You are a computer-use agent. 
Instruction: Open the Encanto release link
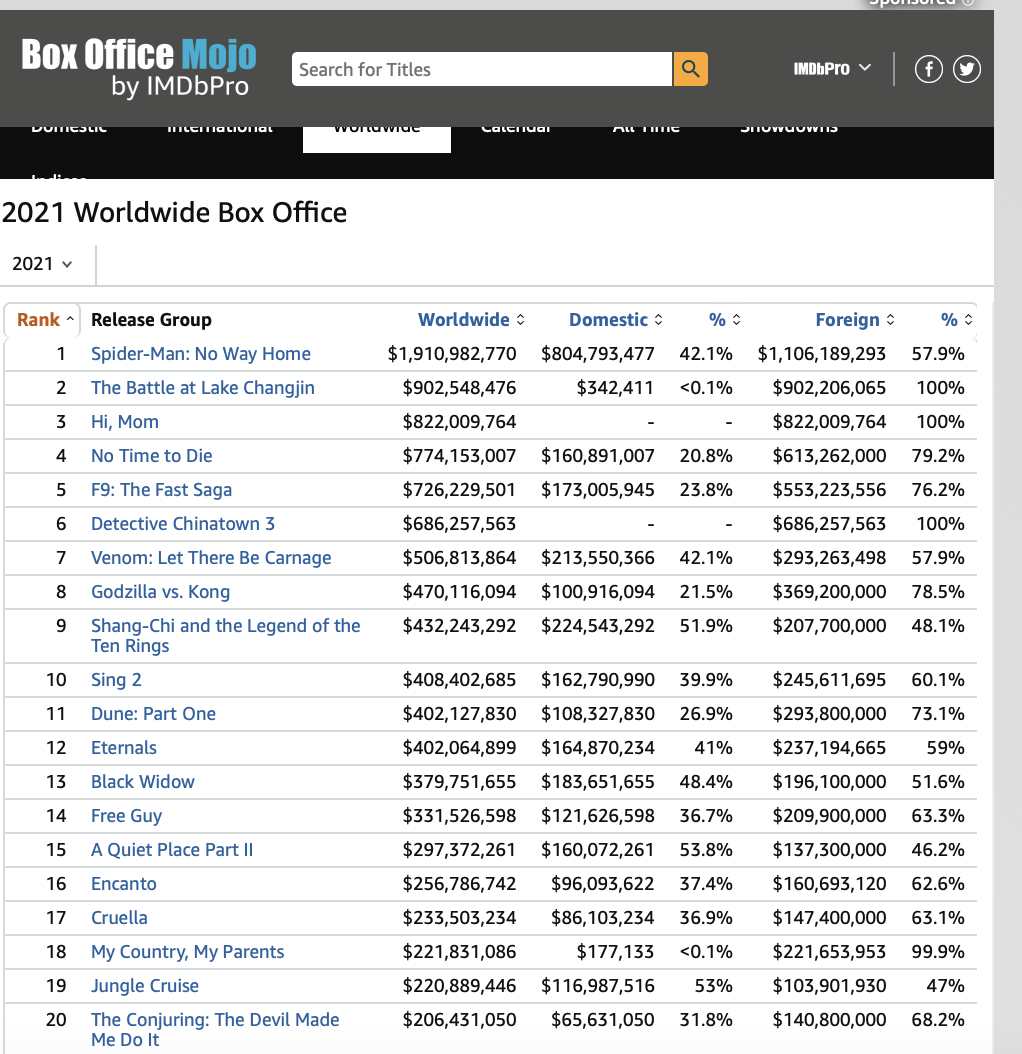[x=123, y=884]
